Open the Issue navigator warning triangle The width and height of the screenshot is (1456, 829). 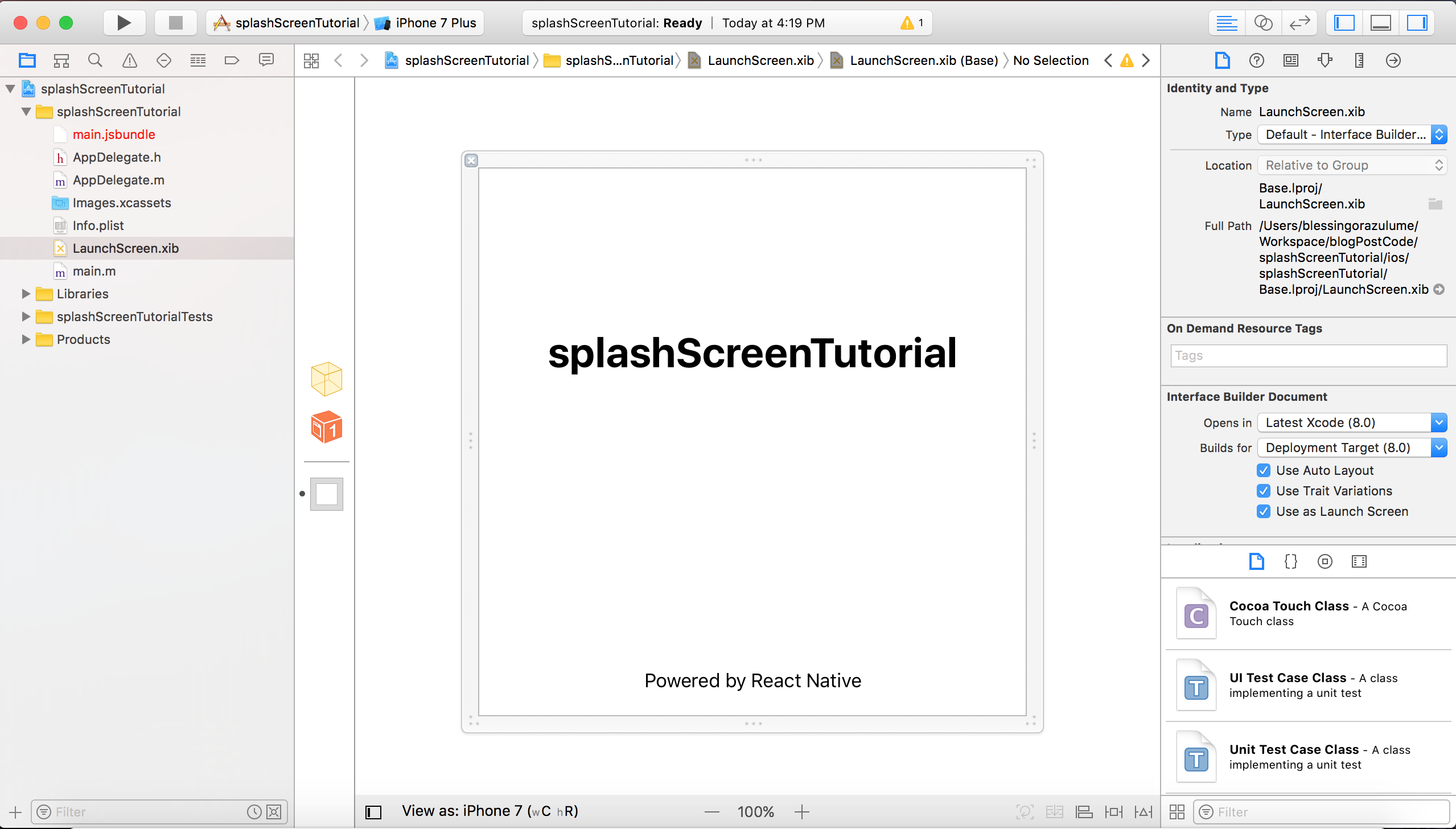coord(130,60)
